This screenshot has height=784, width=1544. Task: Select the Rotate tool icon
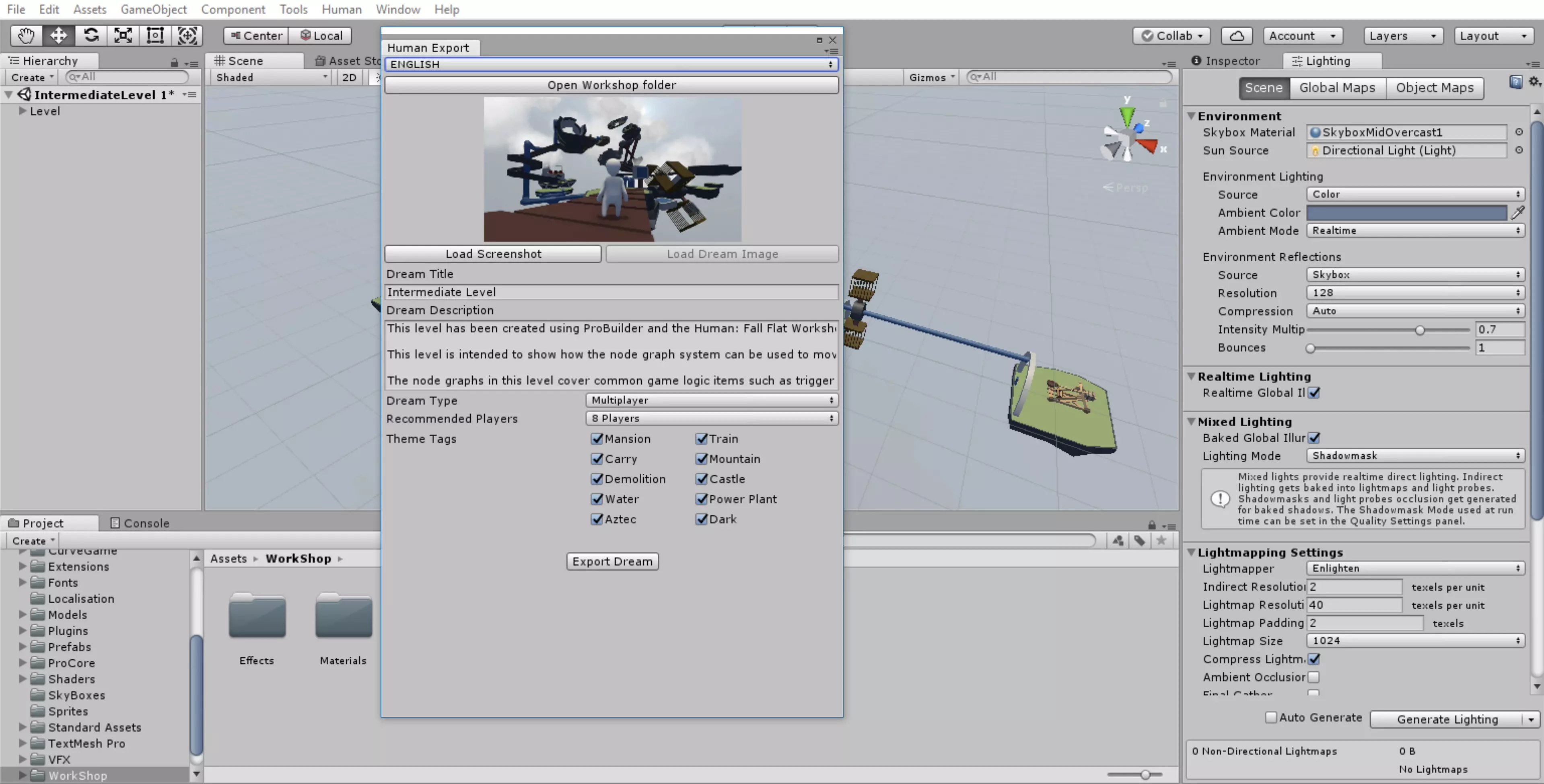[x=91, y=35]
